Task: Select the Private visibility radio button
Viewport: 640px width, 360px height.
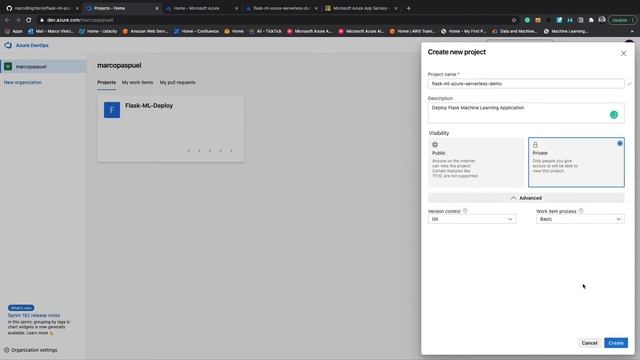Action: 620,143
